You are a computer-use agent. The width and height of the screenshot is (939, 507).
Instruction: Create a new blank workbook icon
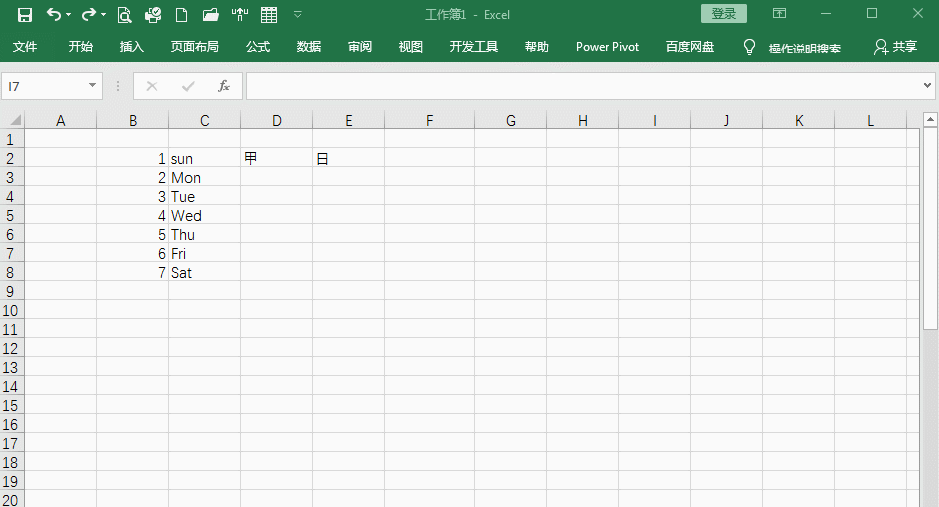(x=181, y=15)
